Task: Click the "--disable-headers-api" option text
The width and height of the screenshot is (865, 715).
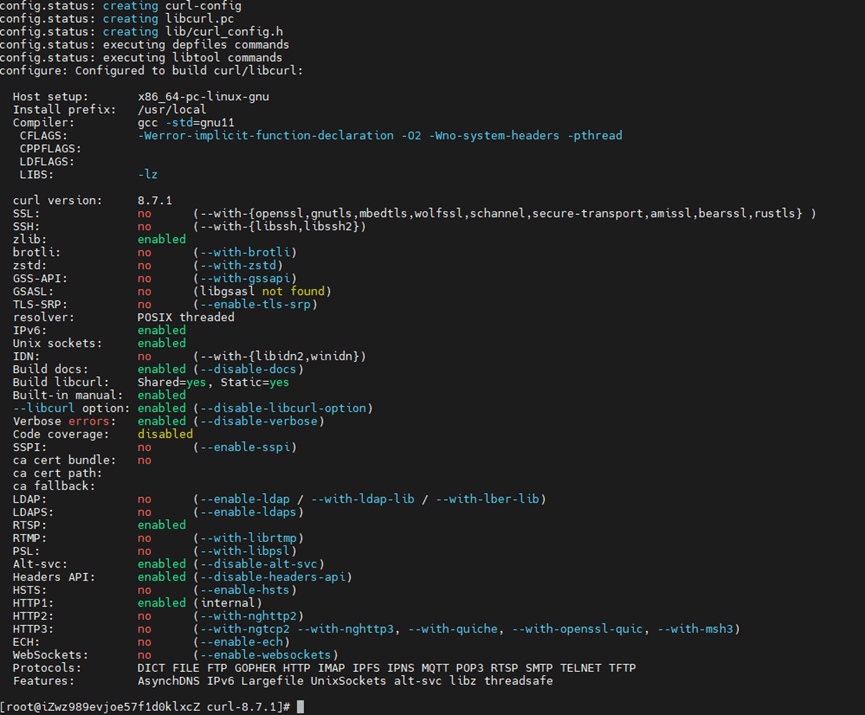Action: pos(273,577)
